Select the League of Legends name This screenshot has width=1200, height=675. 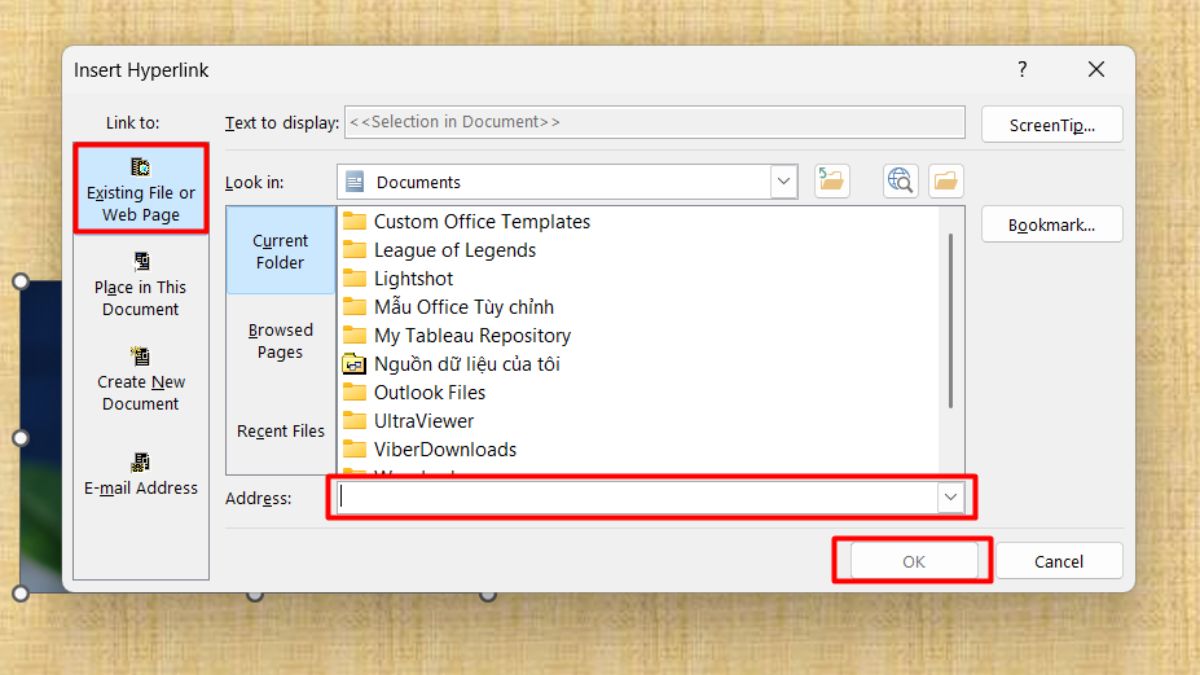(x=455, y=250)
